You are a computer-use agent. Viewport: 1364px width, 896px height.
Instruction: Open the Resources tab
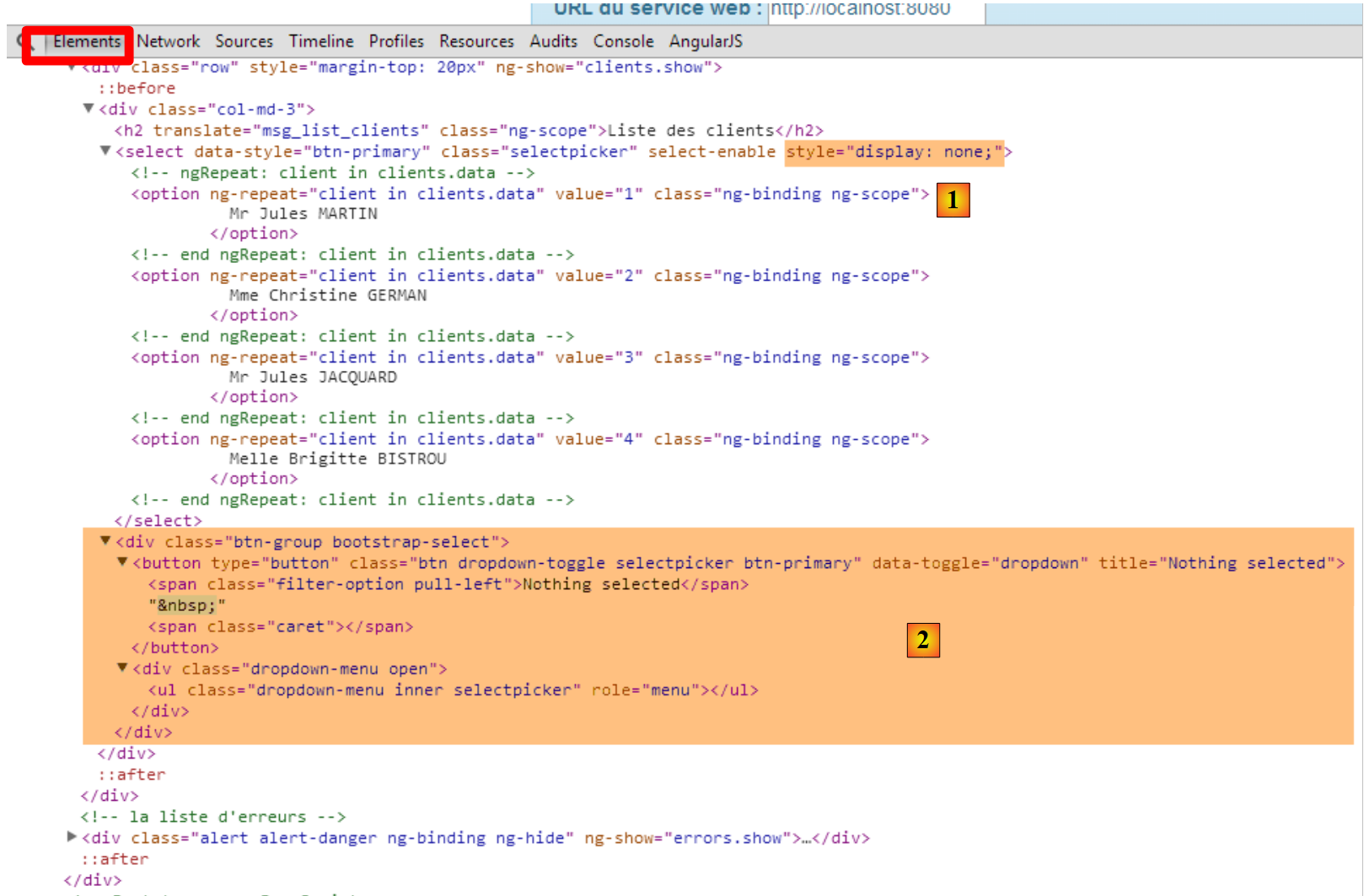(475, 41)
